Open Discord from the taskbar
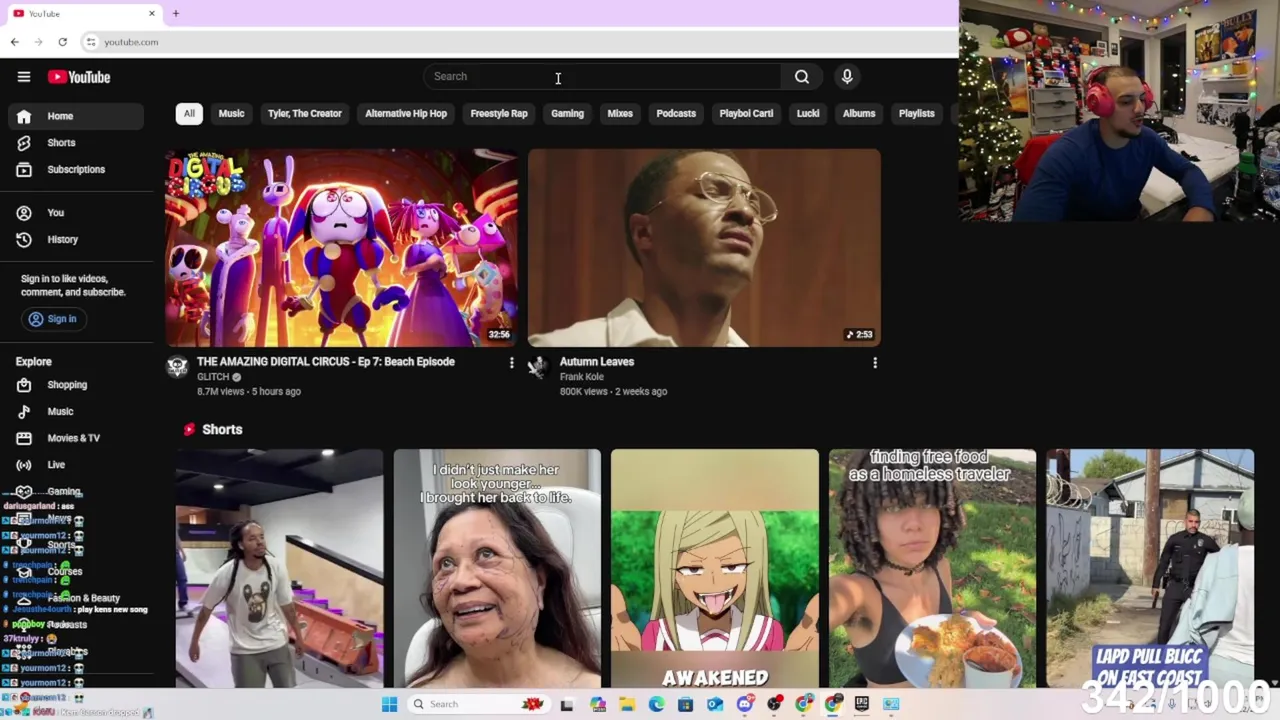 pos(745,704)
